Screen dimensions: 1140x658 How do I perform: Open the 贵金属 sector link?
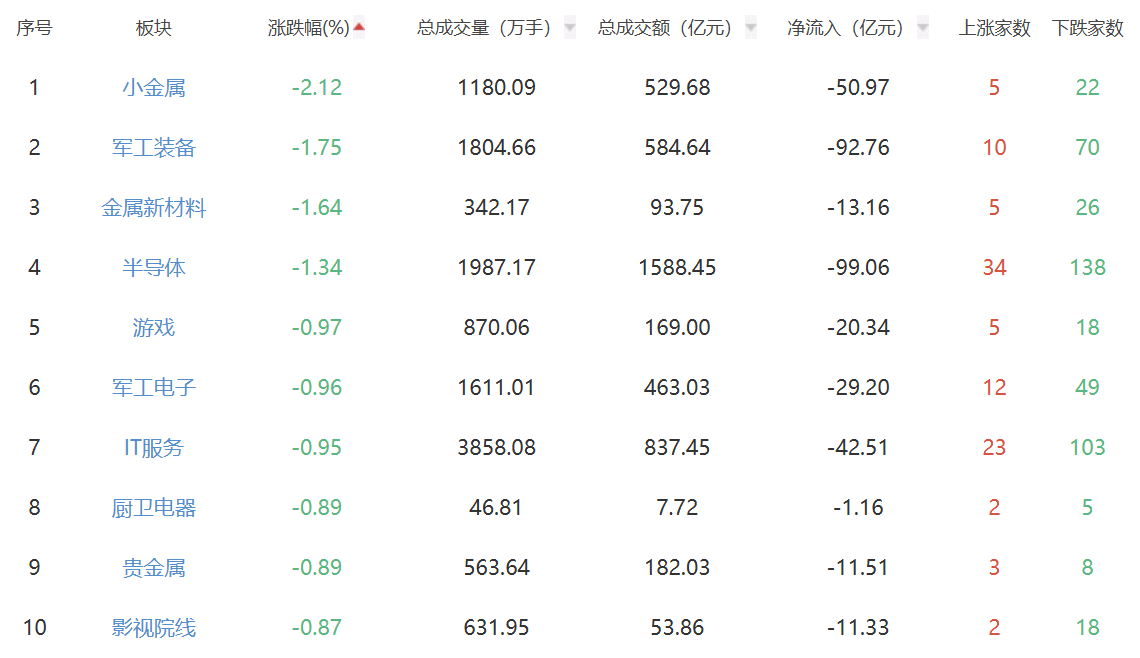click(x=154, y=568)
